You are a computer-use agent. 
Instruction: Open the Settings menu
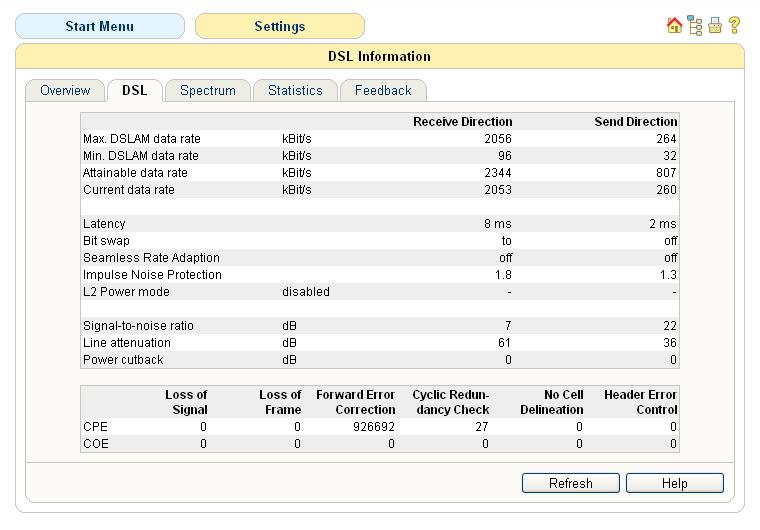pyautogui.click(x=280, y=26)
